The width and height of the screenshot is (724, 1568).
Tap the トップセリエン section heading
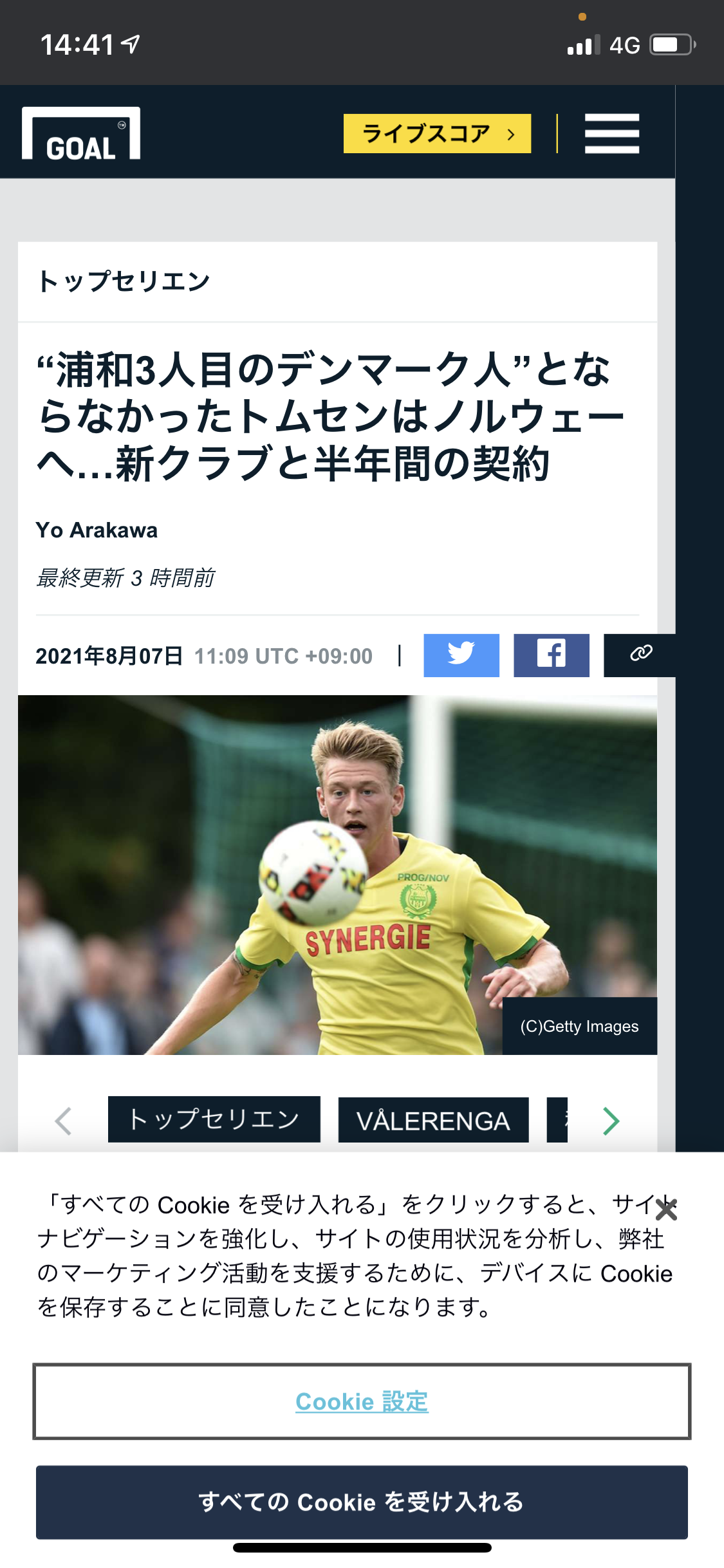coord(124,281)
